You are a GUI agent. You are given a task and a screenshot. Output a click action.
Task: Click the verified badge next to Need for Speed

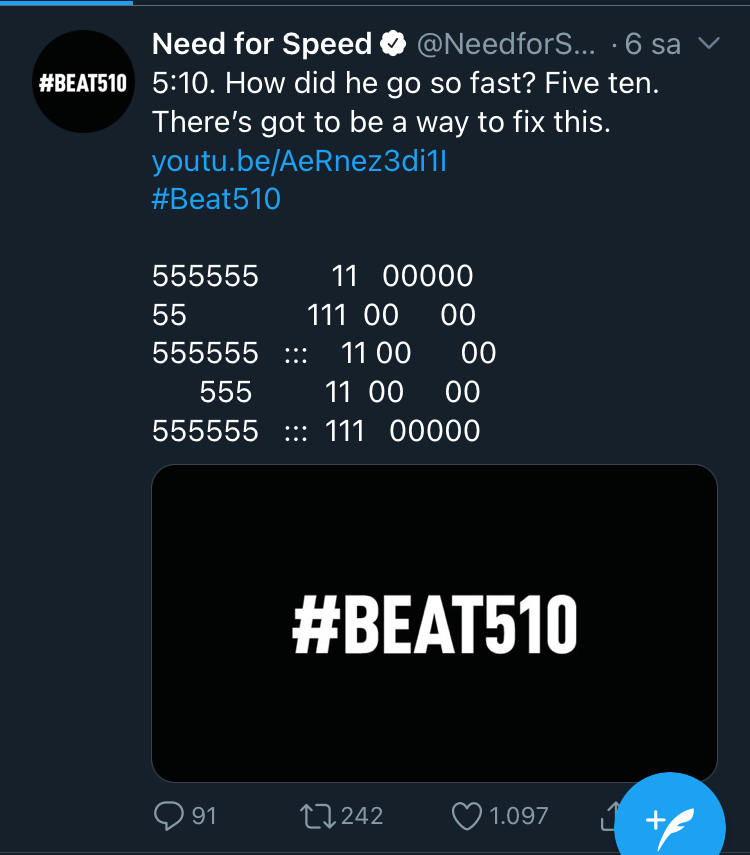pos(393,44)
